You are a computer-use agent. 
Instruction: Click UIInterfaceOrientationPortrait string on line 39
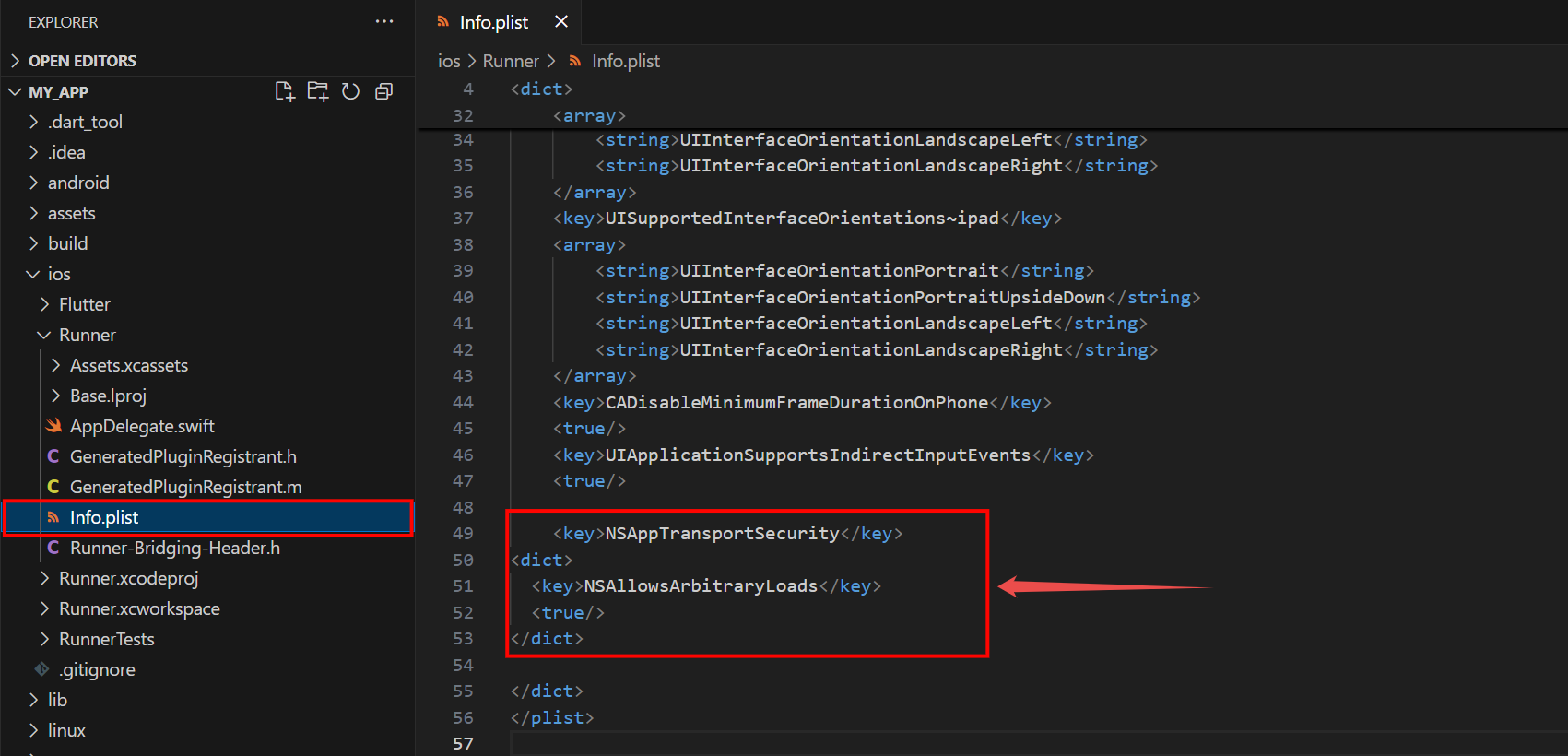click(x=839, y=271)
